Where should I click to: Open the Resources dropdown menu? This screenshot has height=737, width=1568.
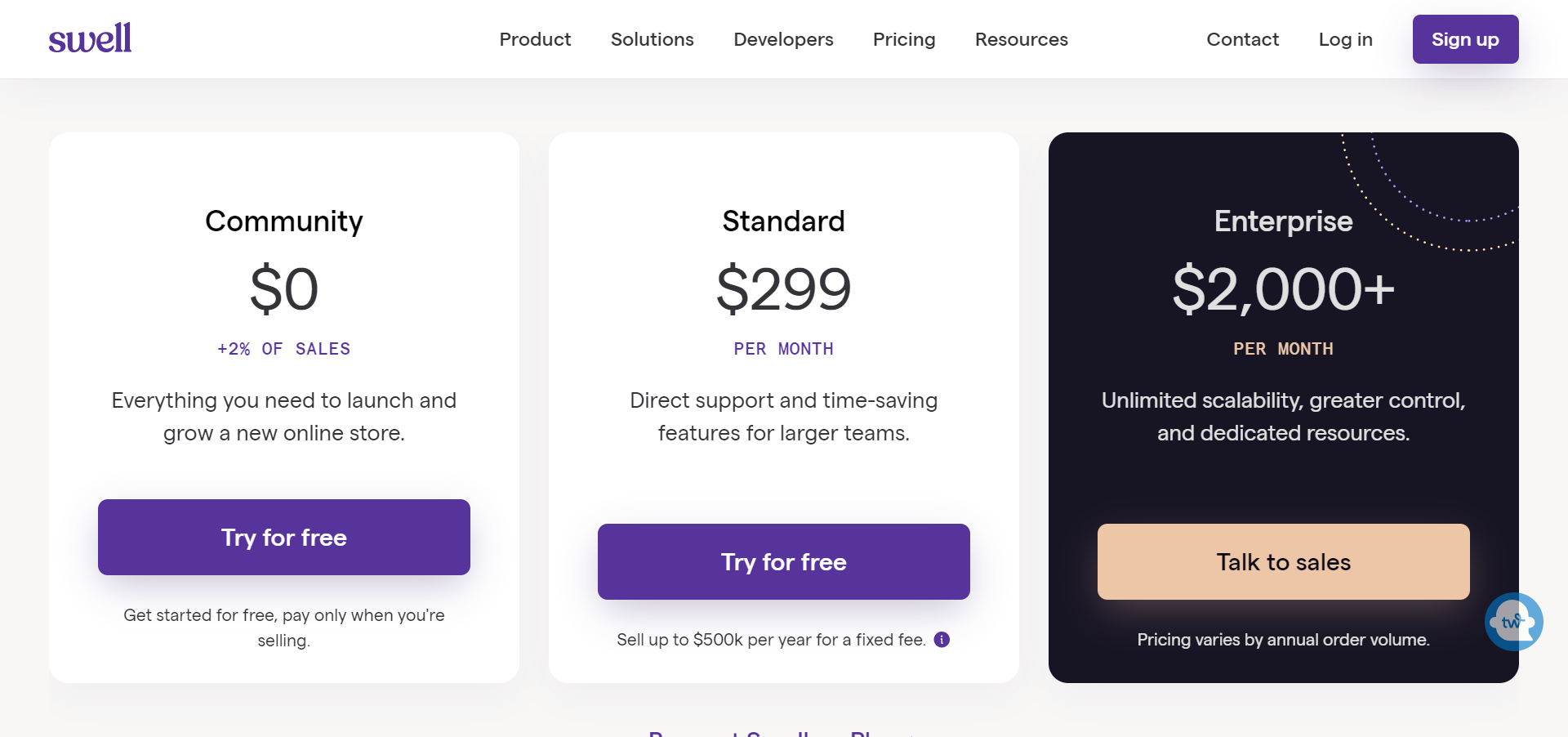pos(1021,38)
